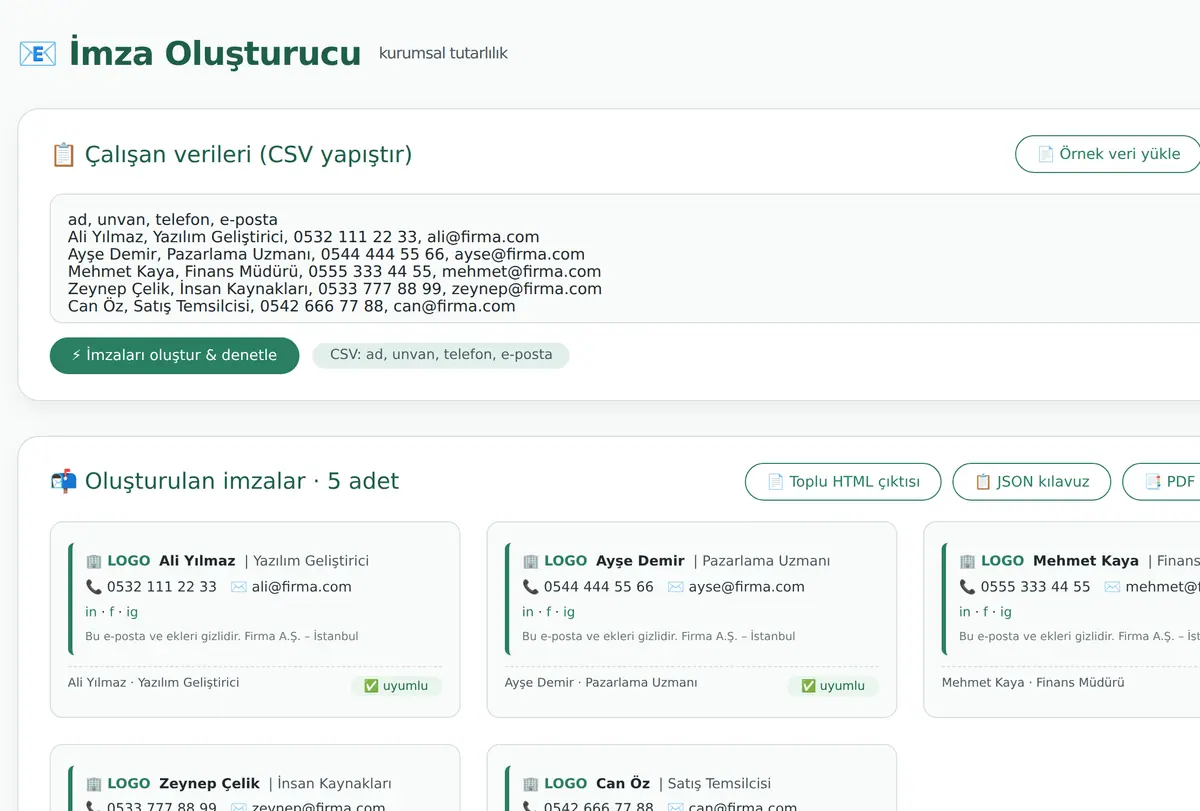The height and width of the screenshot is (811, 1200).
Task: Click the caption Ali Yılmaz · Yazılım Geliştirici
Action: [x=154, y=682]
